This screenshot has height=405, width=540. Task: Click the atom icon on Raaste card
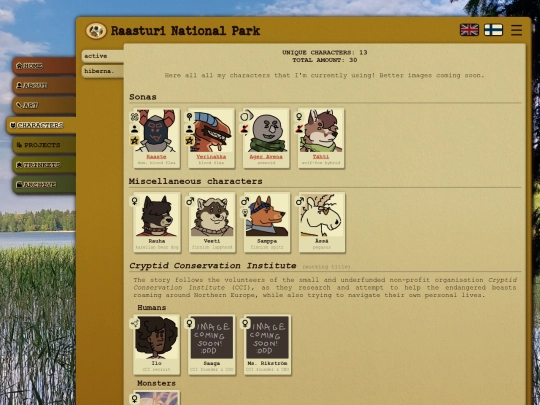(134, 117)
